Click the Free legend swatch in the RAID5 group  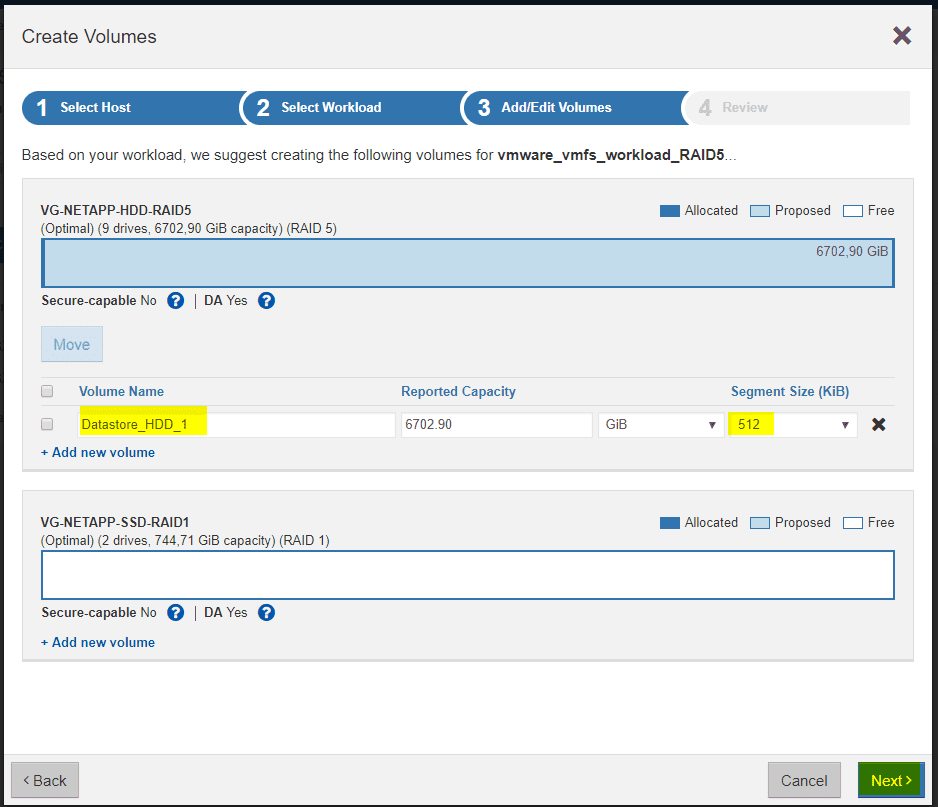click(x=851, y=210)
